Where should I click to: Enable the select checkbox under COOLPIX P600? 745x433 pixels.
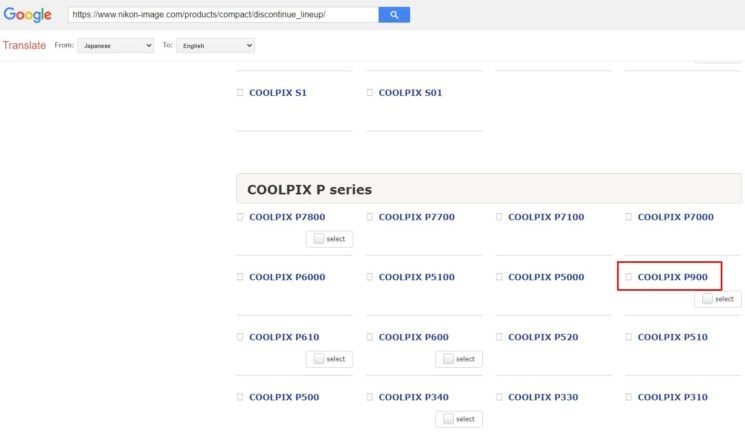point(449,359)
